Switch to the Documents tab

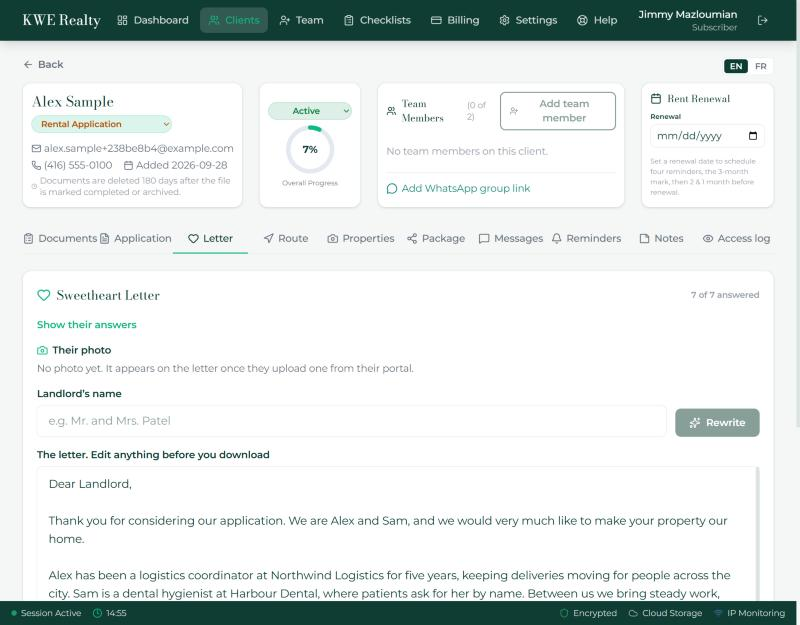(x=60, y=239)
